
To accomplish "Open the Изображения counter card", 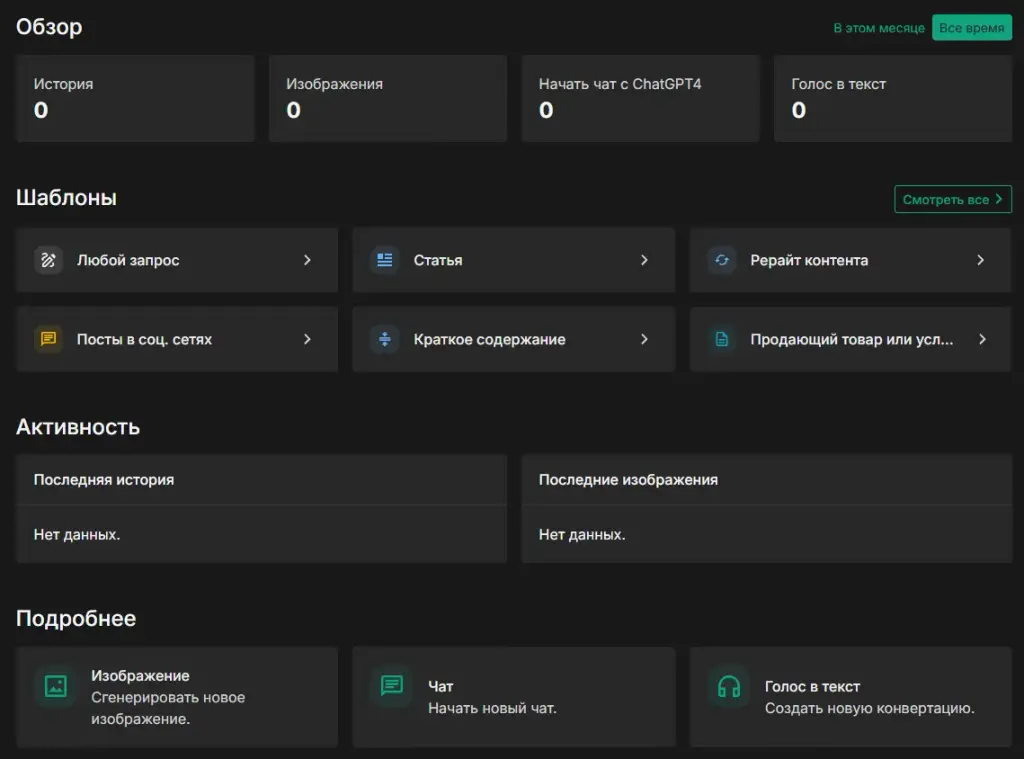I will click(x=388, y=99).
